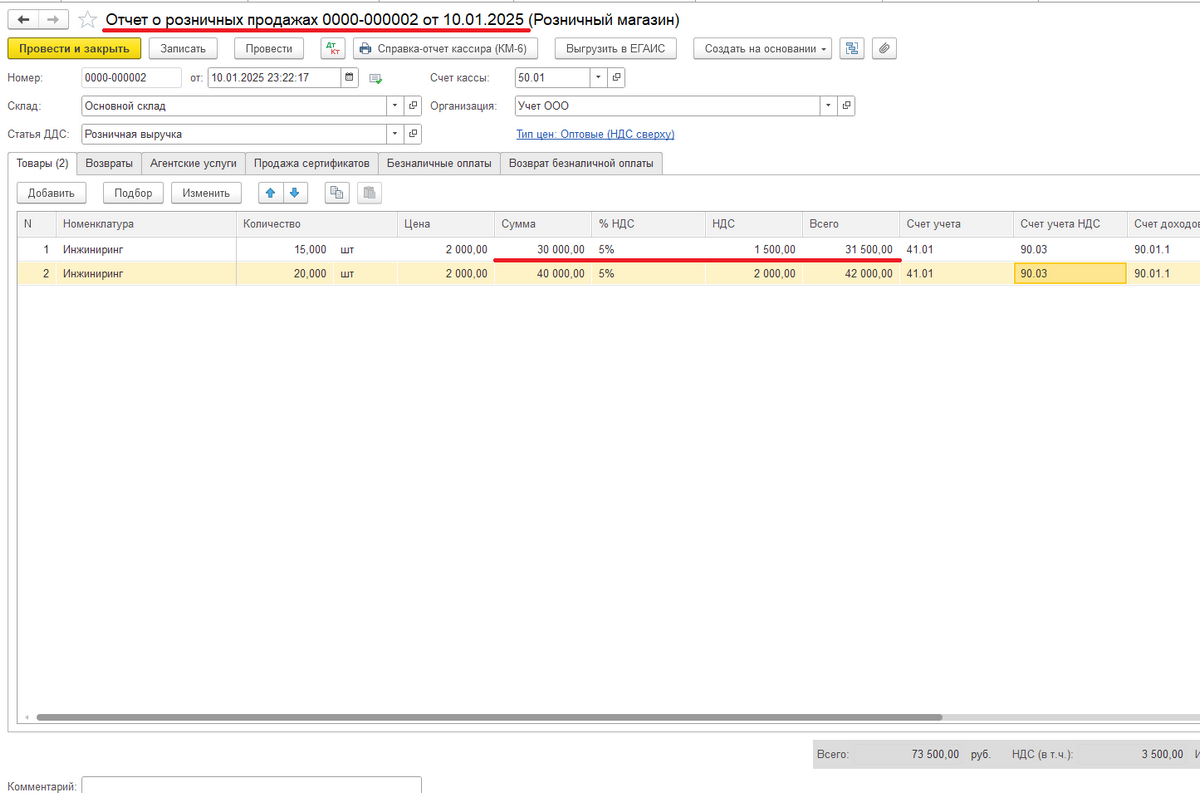
Task: Open the Тип цен: Оптовые link
Action: (595, 134)
